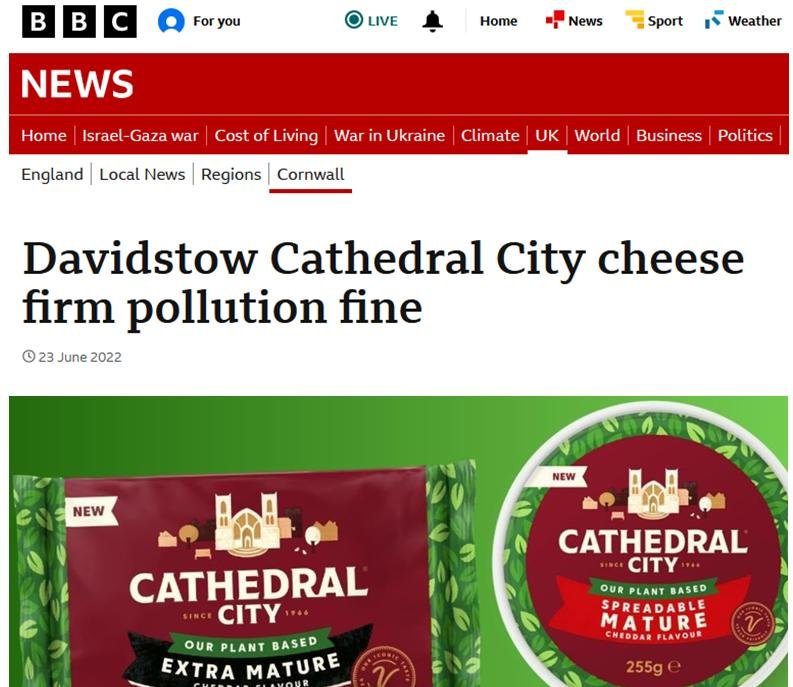
Task: Click the Cathedral City article image
Action: coord(399,541)
